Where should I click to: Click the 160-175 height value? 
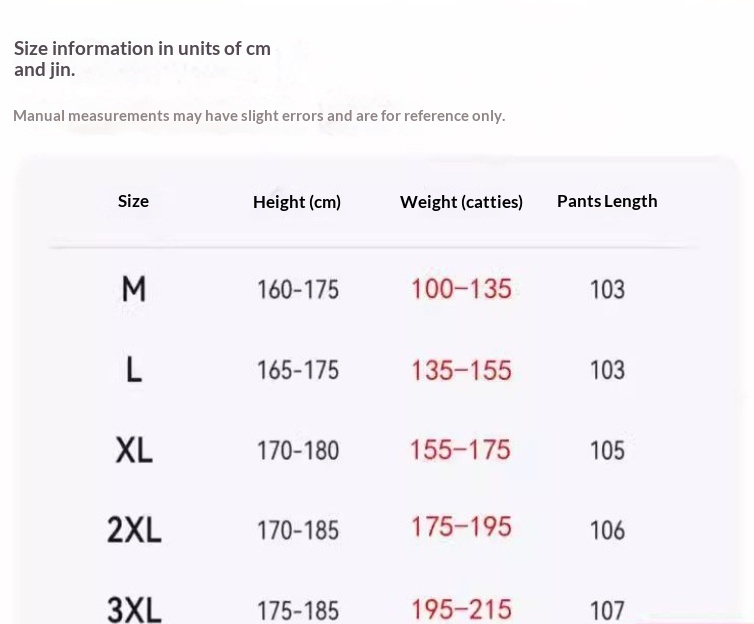click(298, 290)
